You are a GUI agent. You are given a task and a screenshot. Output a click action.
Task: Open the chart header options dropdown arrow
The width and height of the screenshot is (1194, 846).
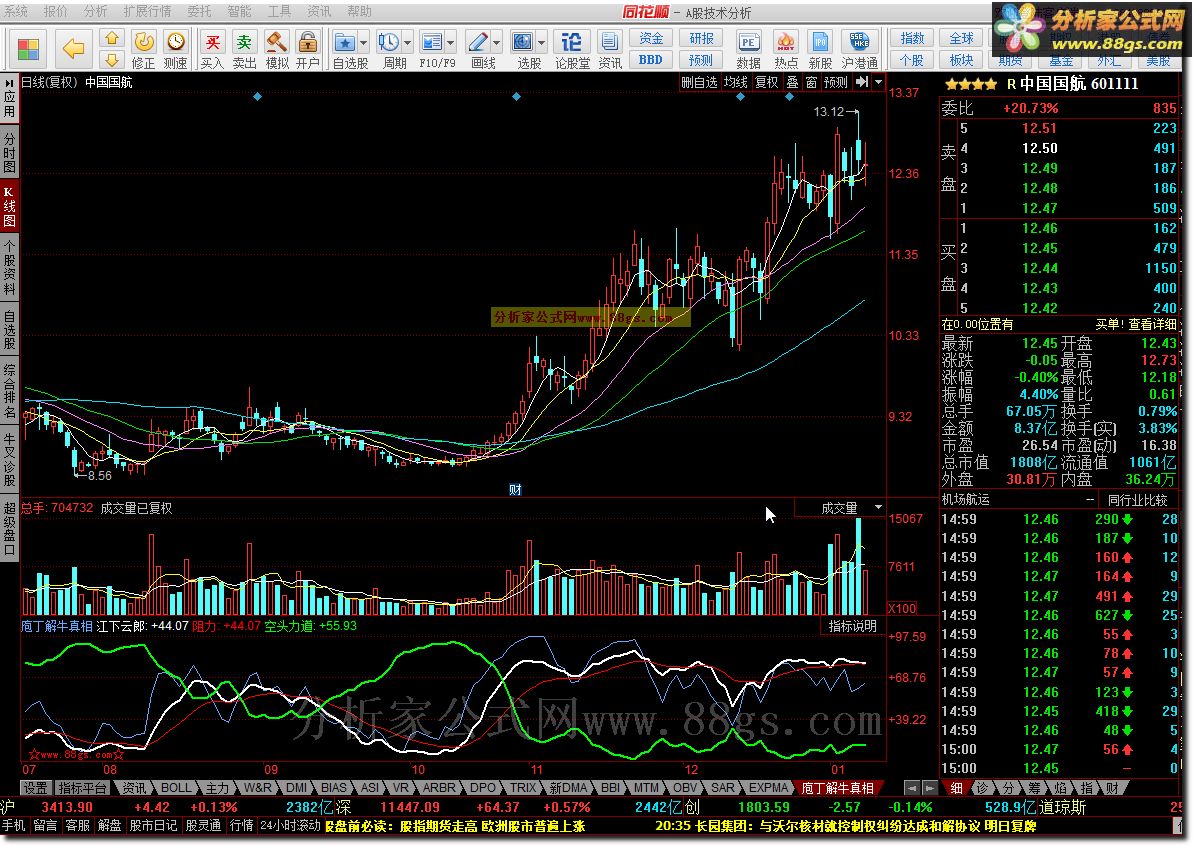(x=878, y=81)
